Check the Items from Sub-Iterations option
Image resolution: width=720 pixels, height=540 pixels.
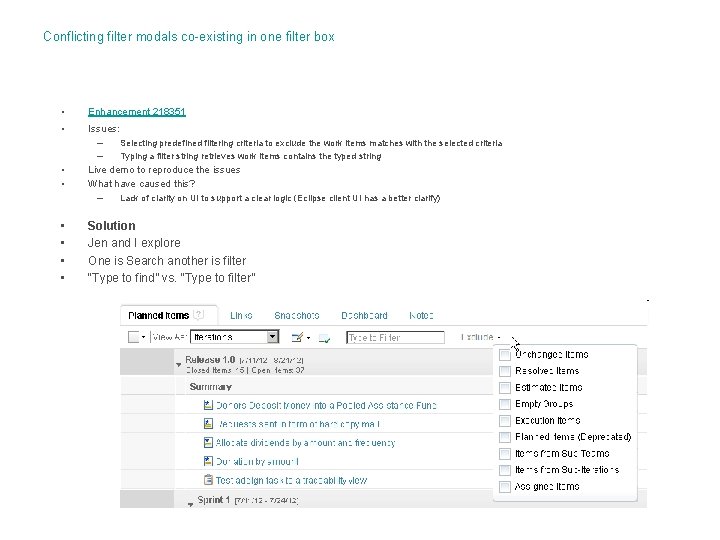tap(505, 470)
